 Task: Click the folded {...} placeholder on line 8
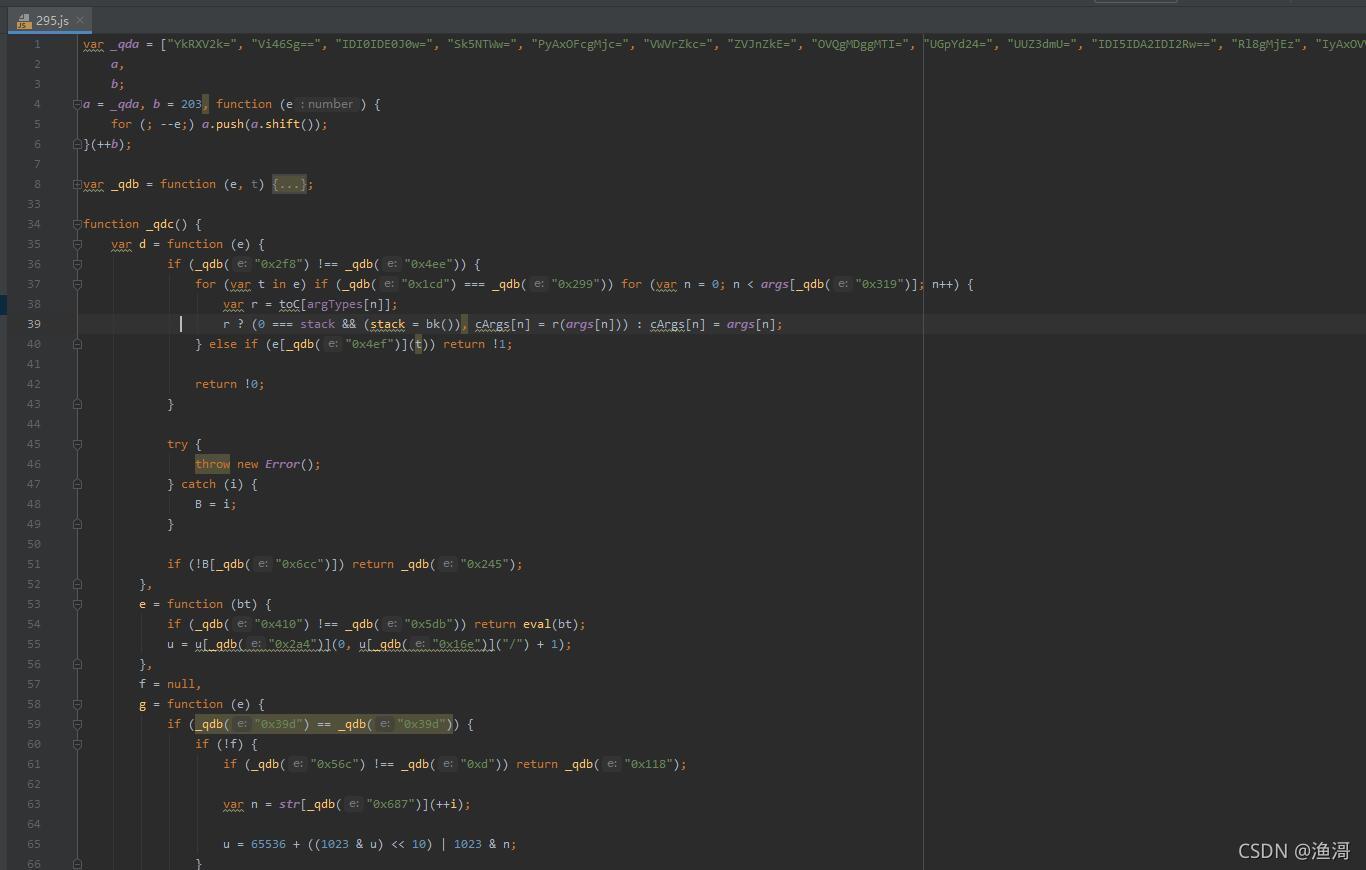[289, 184]
